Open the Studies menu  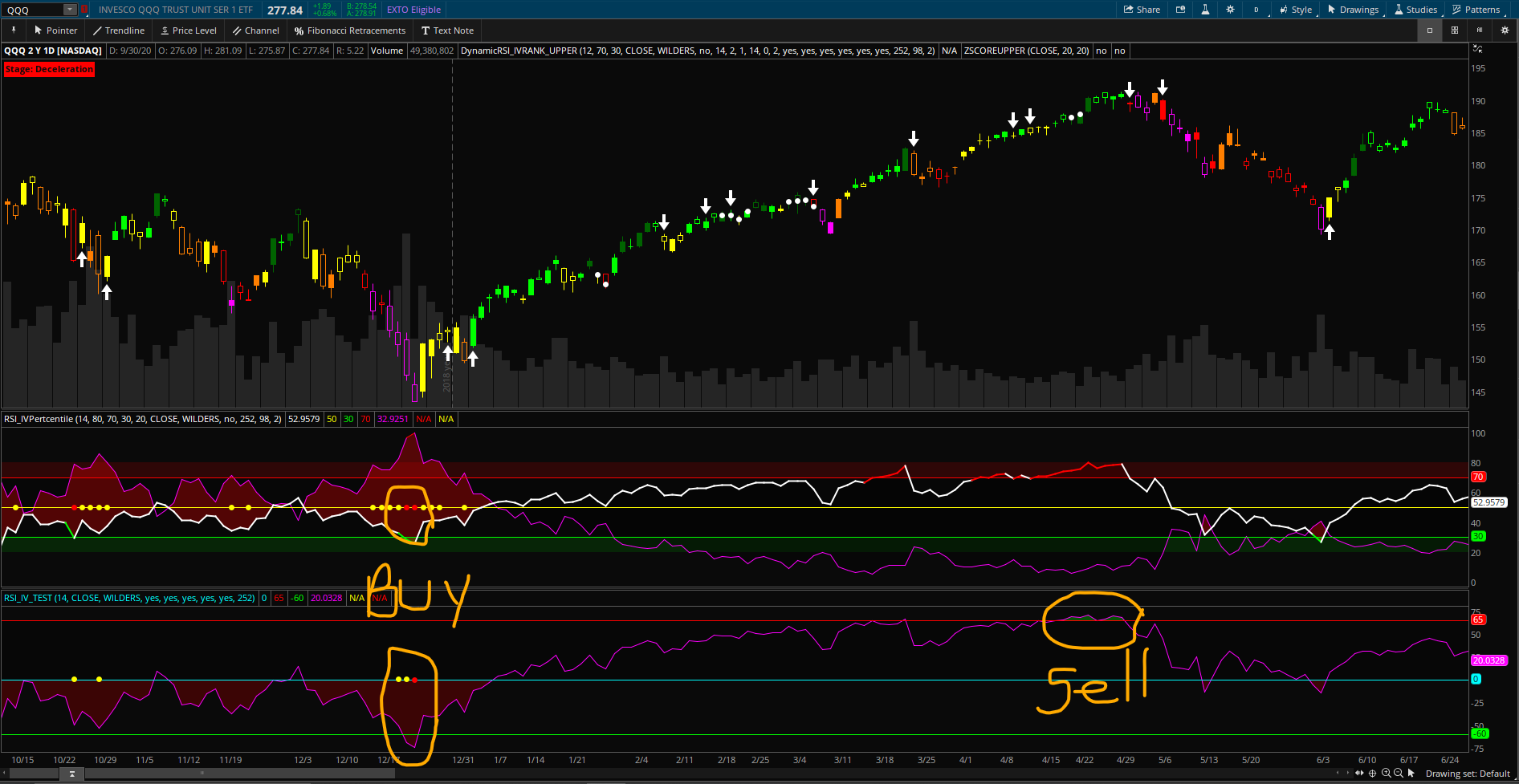coord(1415,10)
